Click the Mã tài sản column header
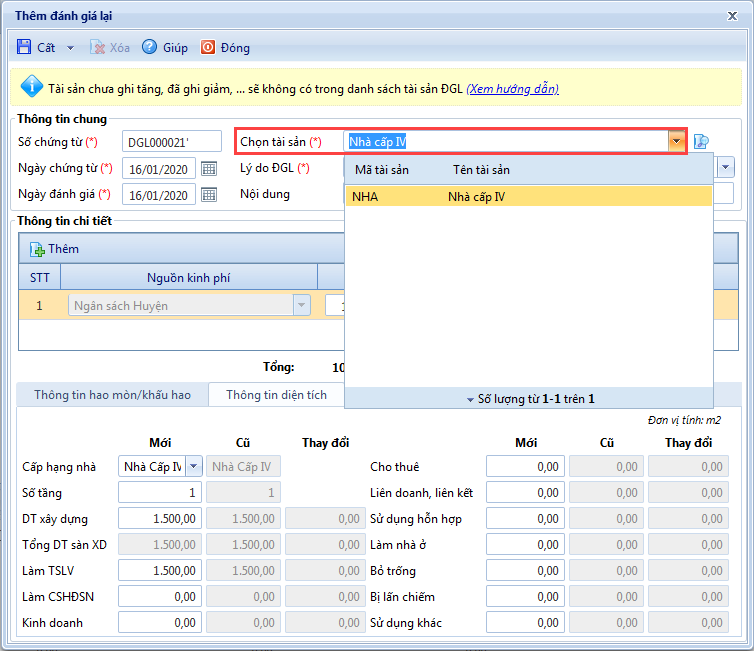 pyautogui.click(x=382, y=170)
